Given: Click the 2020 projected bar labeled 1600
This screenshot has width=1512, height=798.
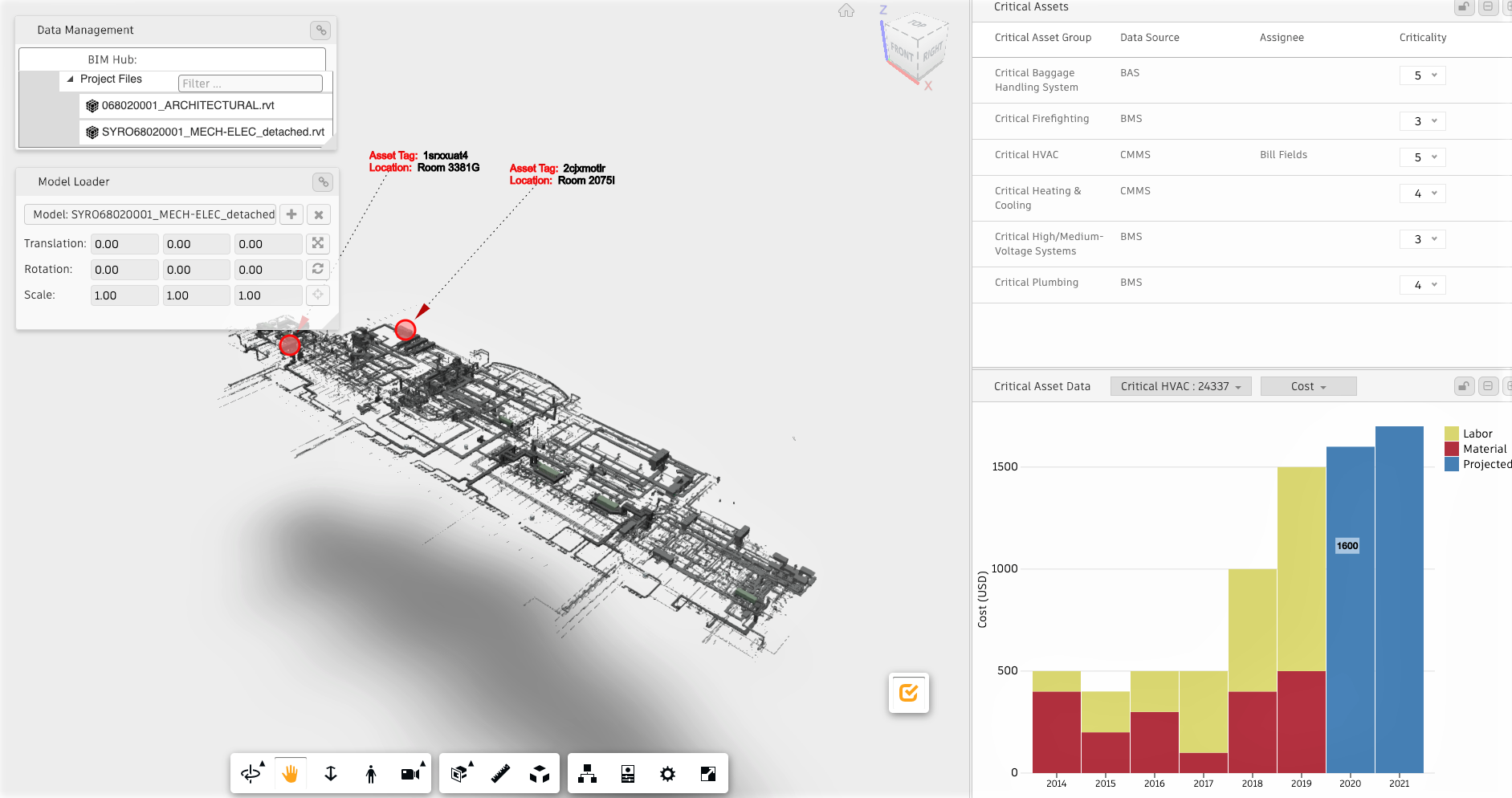Looking at the screenshot, I should tap(1351, 610).
